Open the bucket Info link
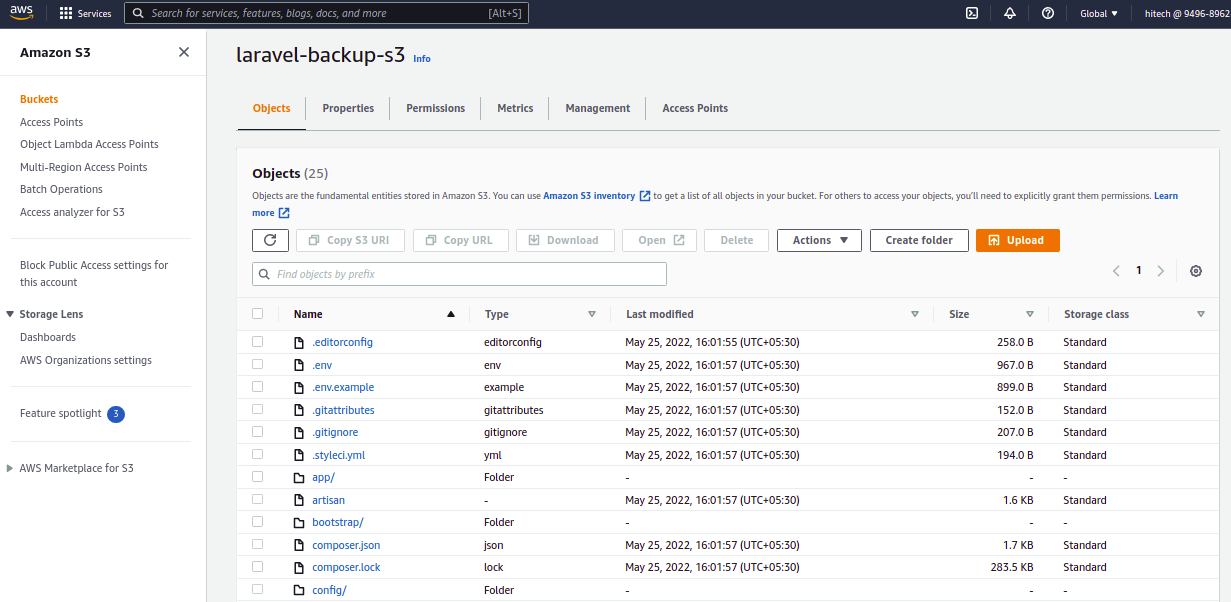Image resolution: width=1231 pixels, height=602 pixels. tap(422, 59)
